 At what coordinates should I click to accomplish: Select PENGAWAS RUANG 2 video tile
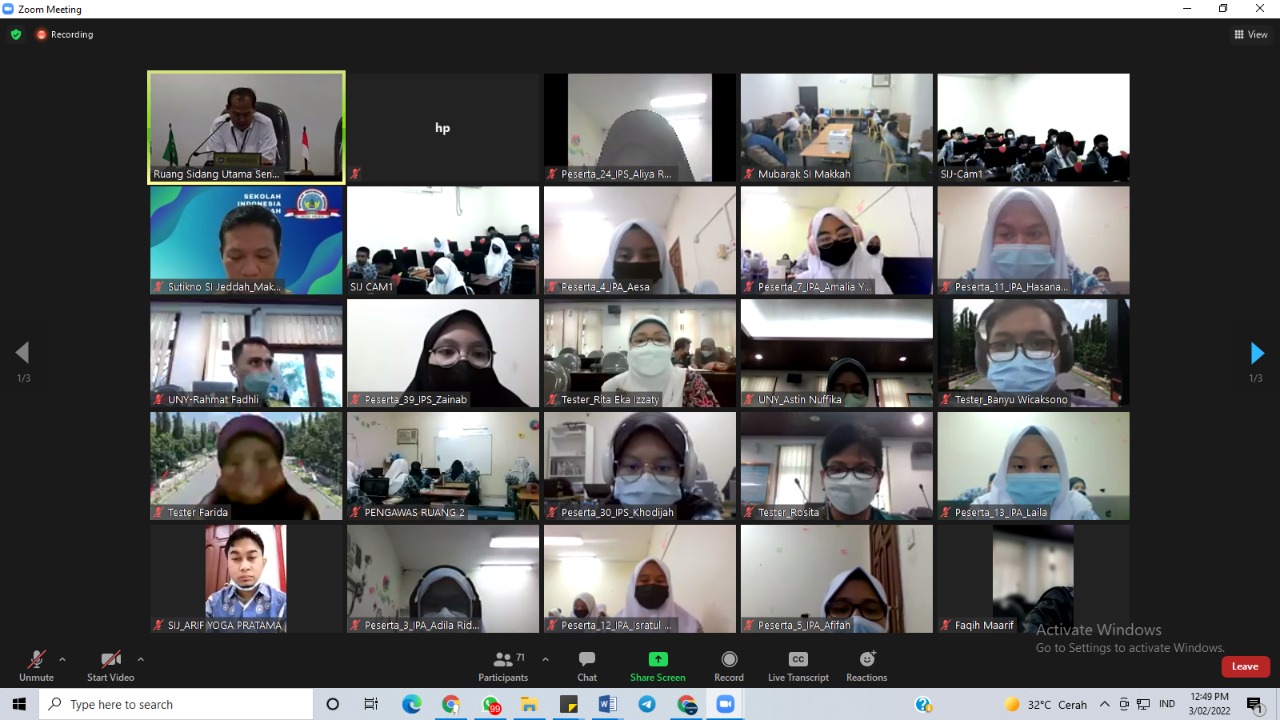(x=442, y=466)
